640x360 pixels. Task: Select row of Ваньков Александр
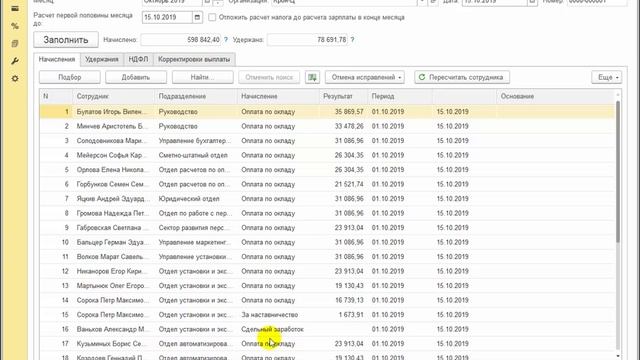click(x=327, y=329)
